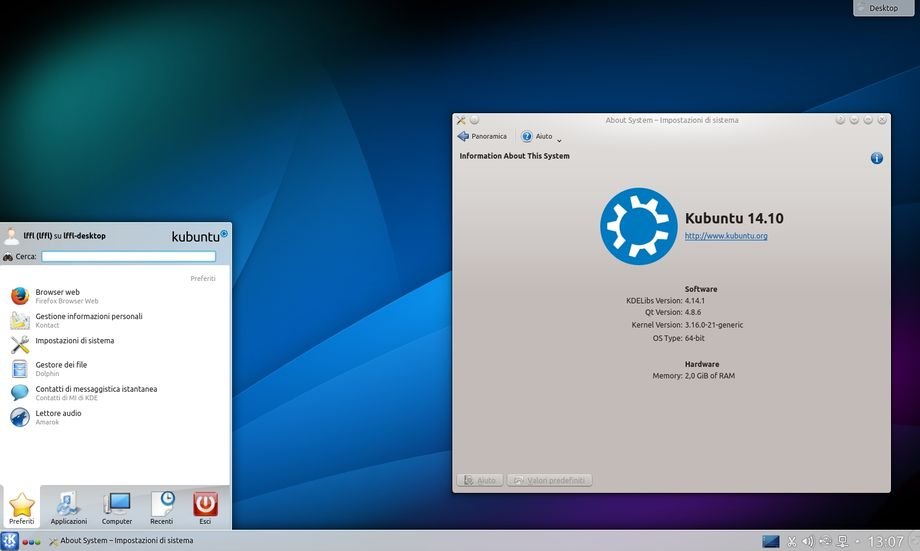
Task: Show hidden system tray icons arrow
Action: click(x=858, y=541)
